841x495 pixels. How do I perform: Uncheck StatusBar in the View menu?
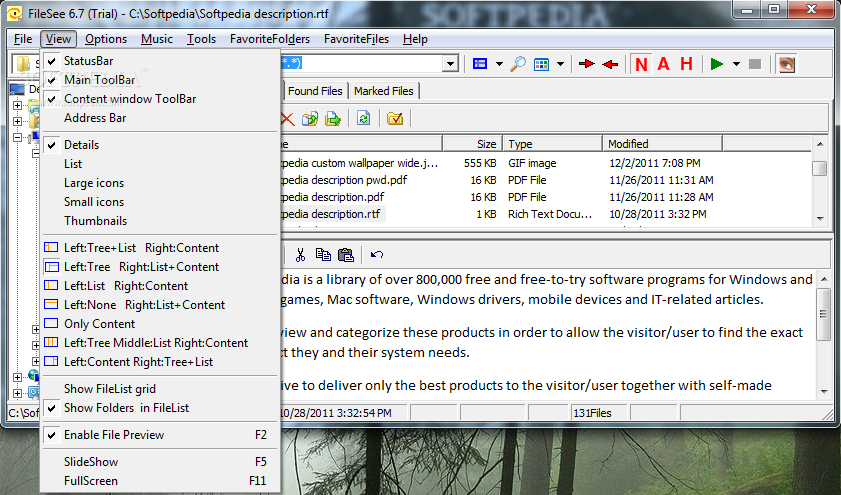pos(160,61)
